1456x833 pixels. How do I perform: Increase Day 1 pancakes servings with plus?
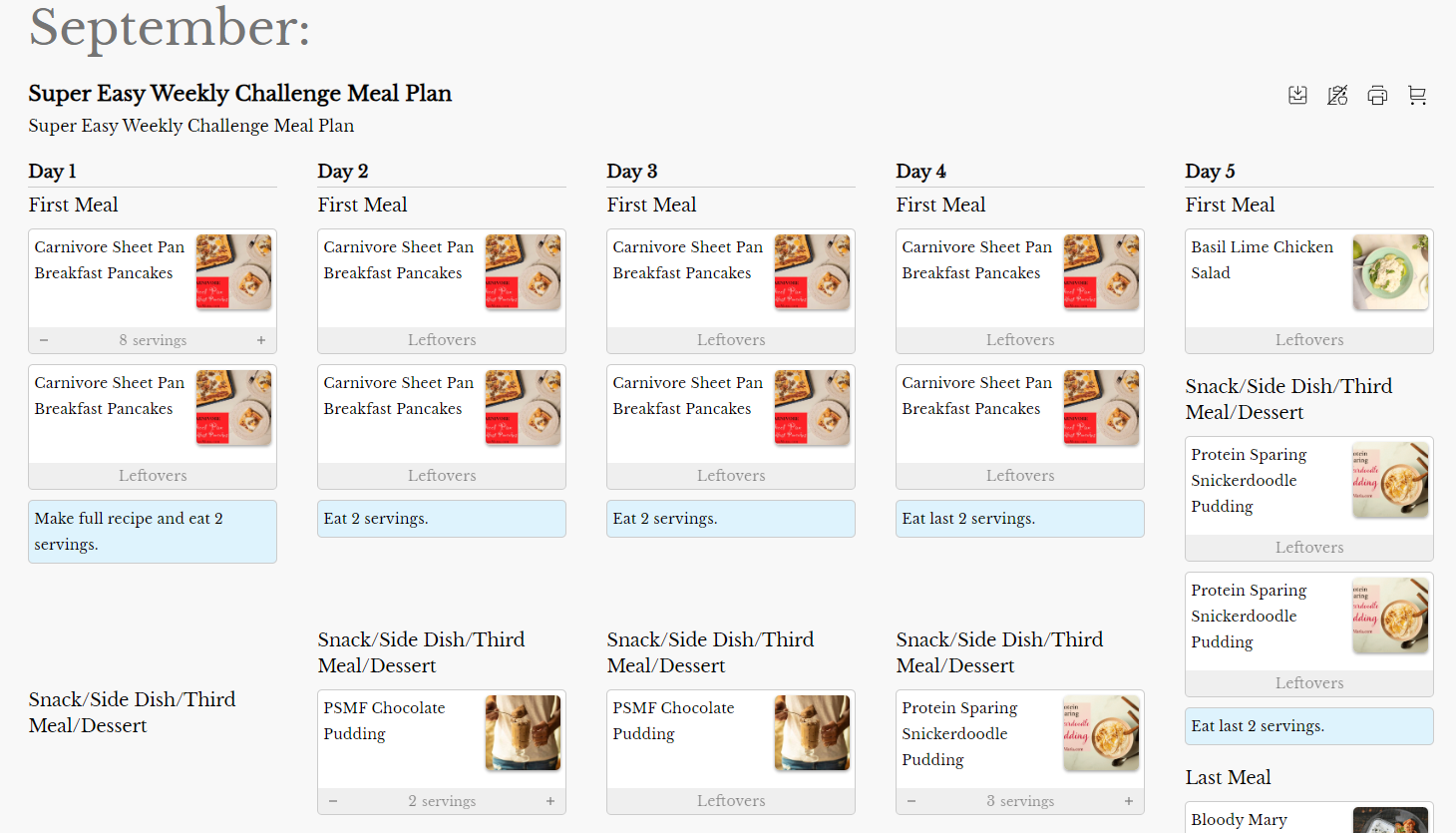(261, 340)
